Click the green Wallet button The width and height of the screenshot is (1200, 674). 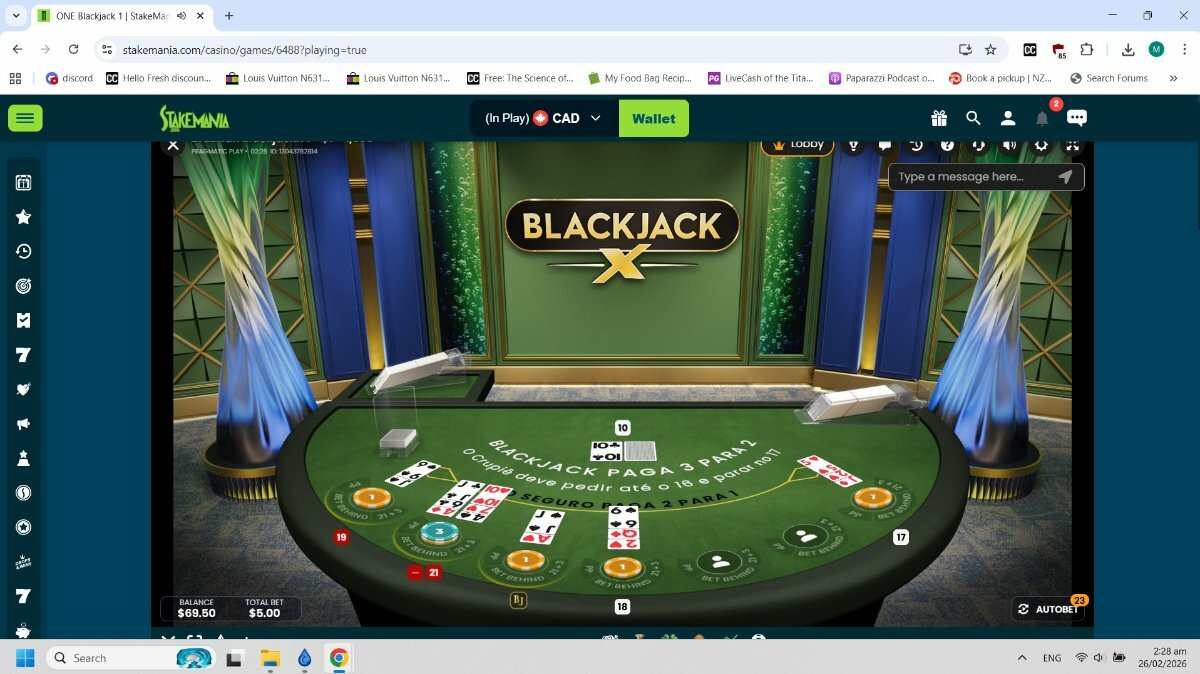654,118
